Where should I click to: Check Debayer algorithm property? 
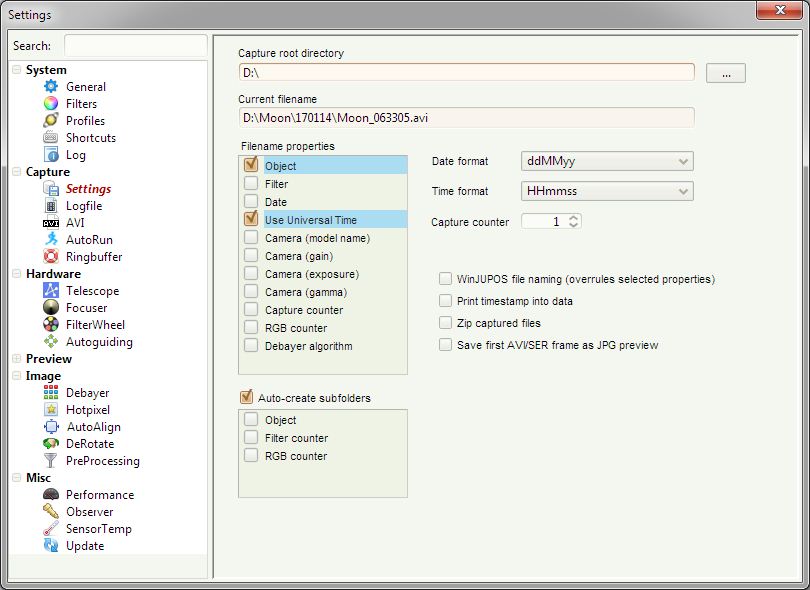click(x=251, y=346)
